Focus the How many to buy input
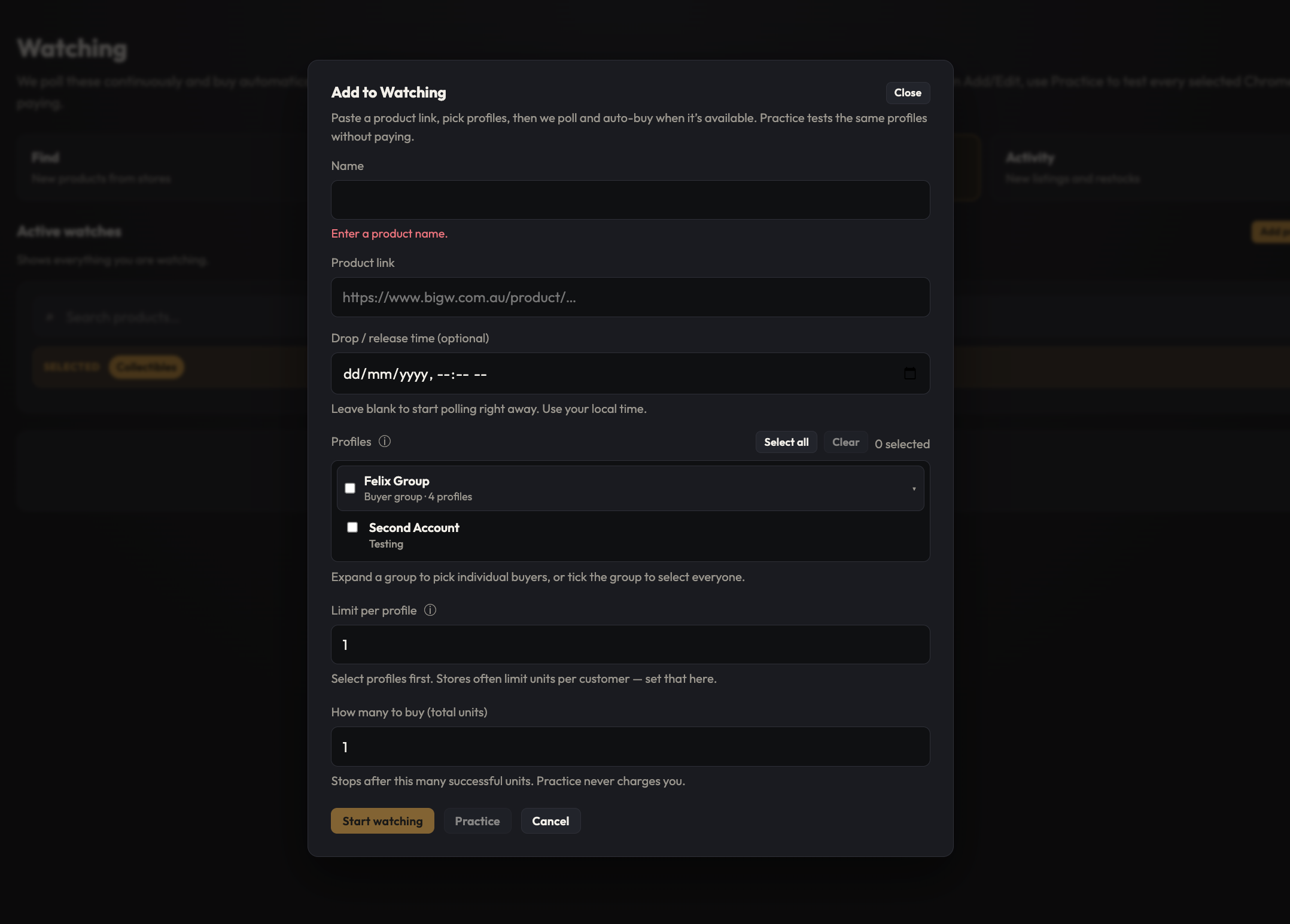The image size is (1290, 924). (631, 747)
